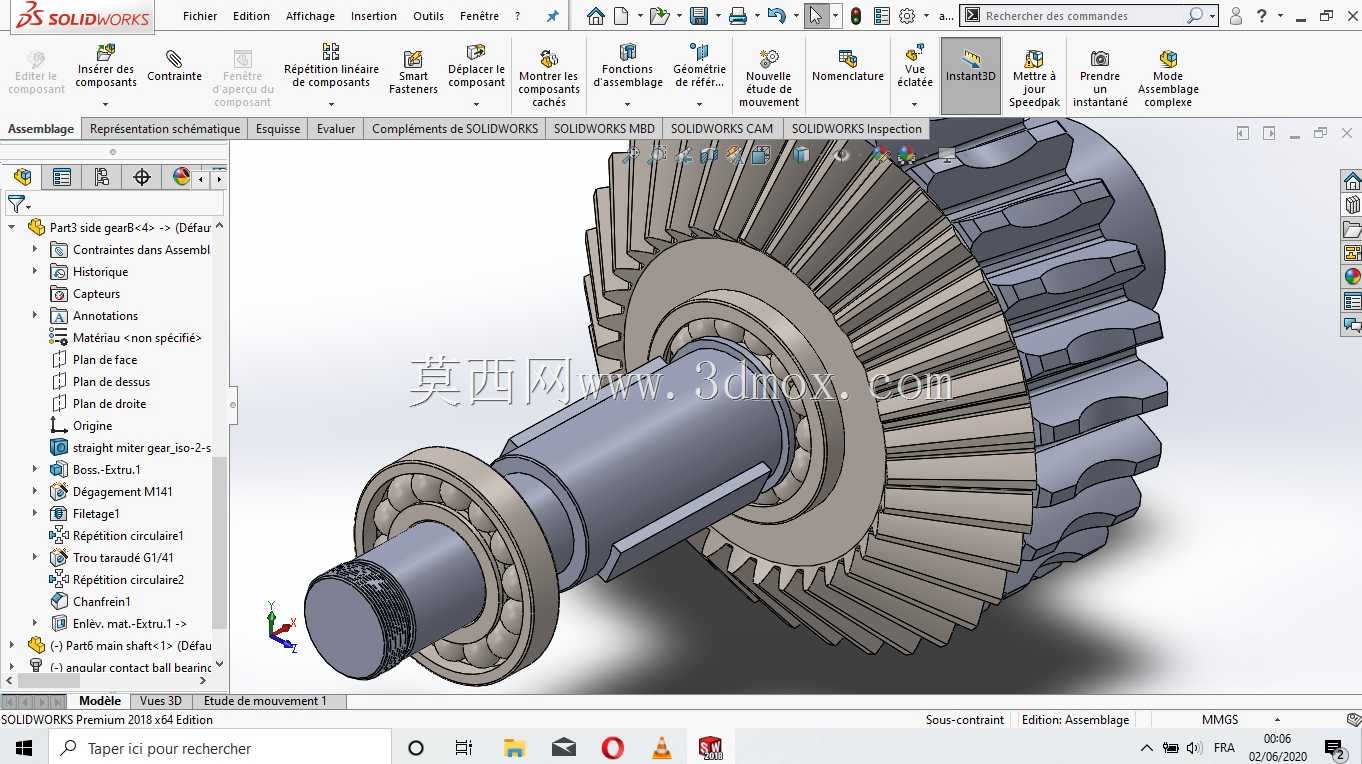Click the Home icon in the quick toolbar
1362x764 pixels.
[x=596, y=16]
